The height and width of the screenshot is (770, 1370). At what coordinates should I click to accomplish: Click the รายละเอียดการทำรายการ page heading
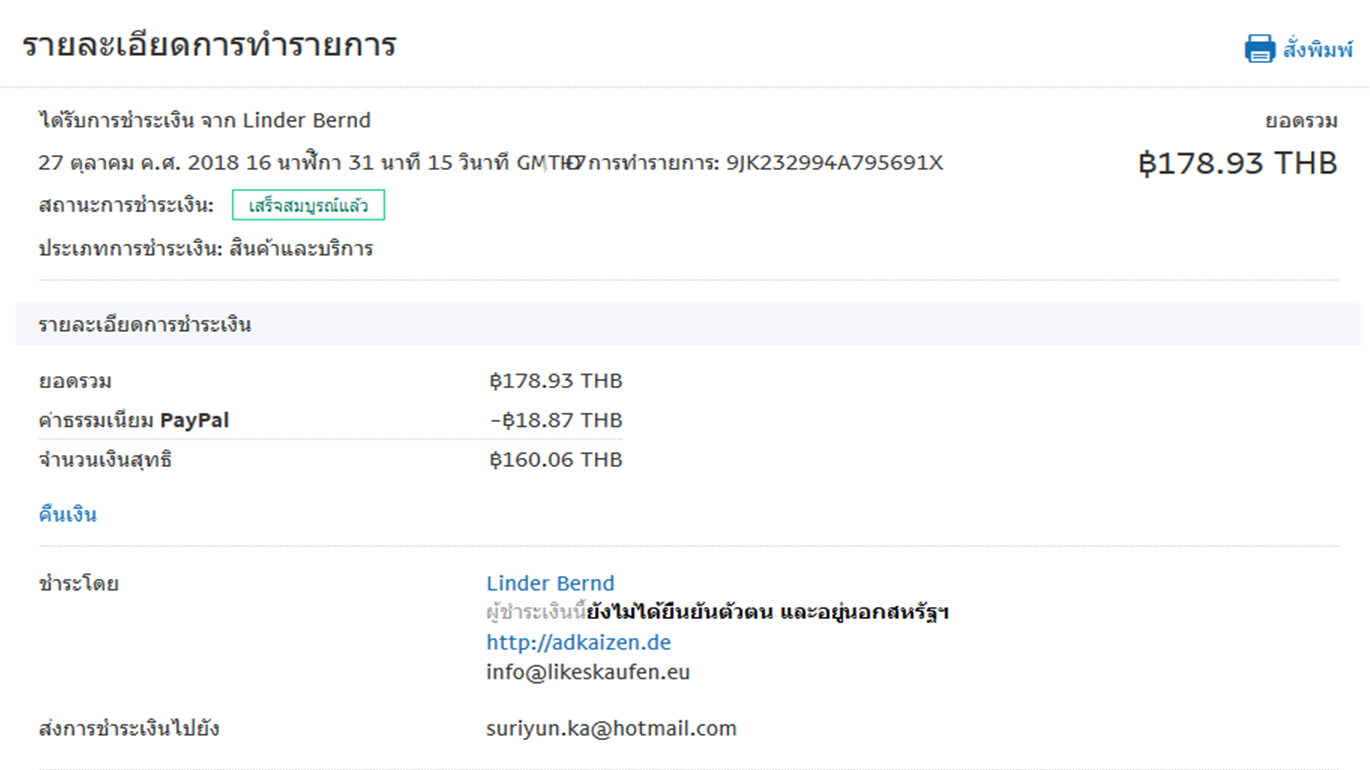click(209, 46)
